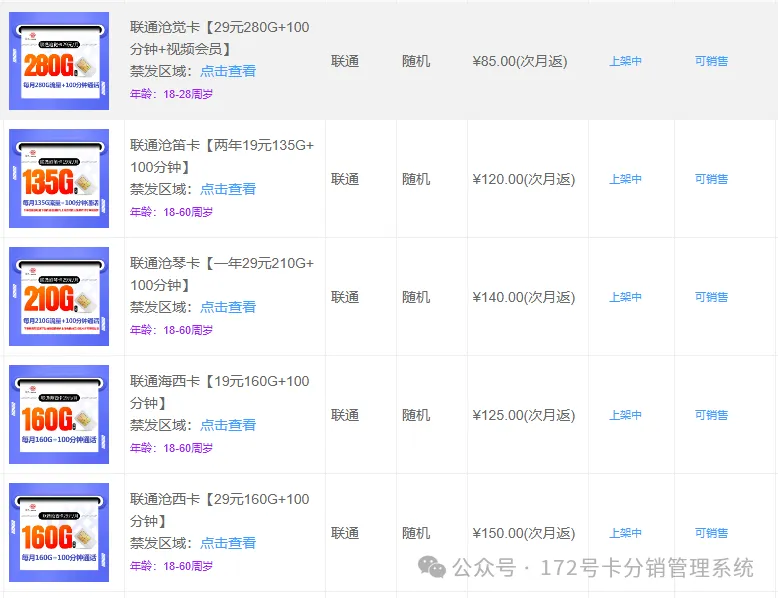Screen dimensions: 778x598
Task: Open the 联通海西卡 160G product thumbnail
Action: click(59, 415)
